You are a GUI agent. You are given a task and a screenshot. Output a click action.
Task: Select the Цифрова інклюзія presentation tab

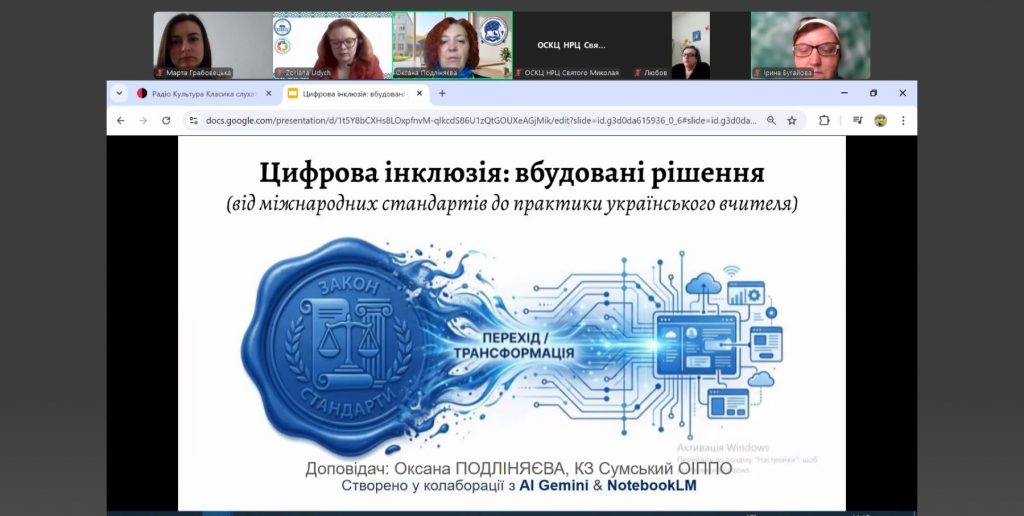point(345,93)
